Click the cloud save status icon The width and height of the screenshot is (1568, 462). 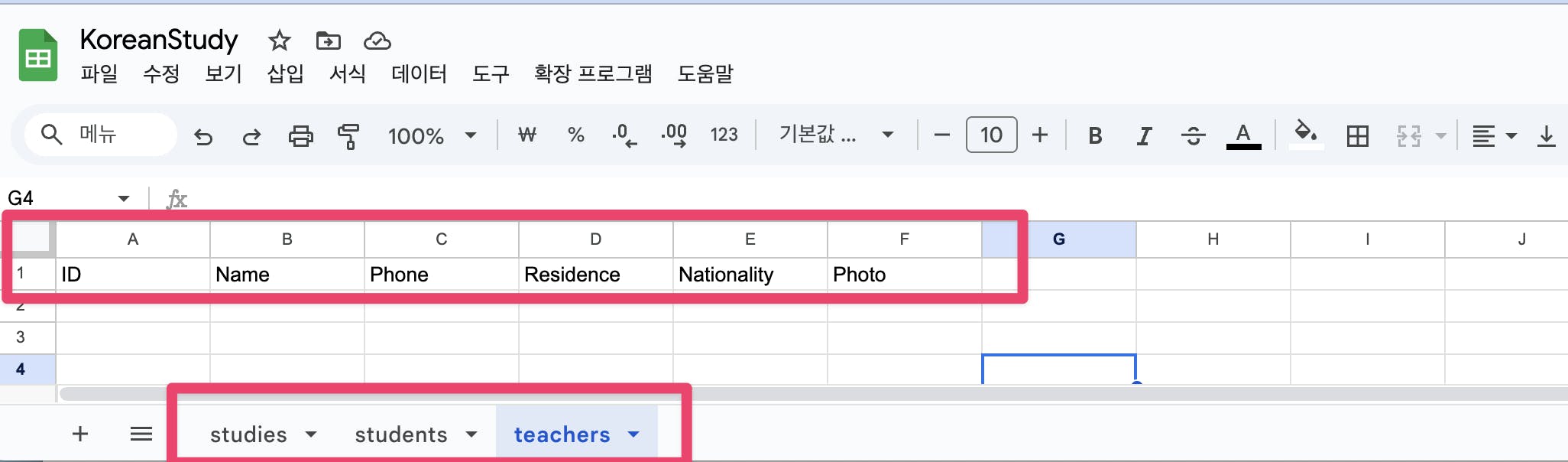click(x=377, y=41)
